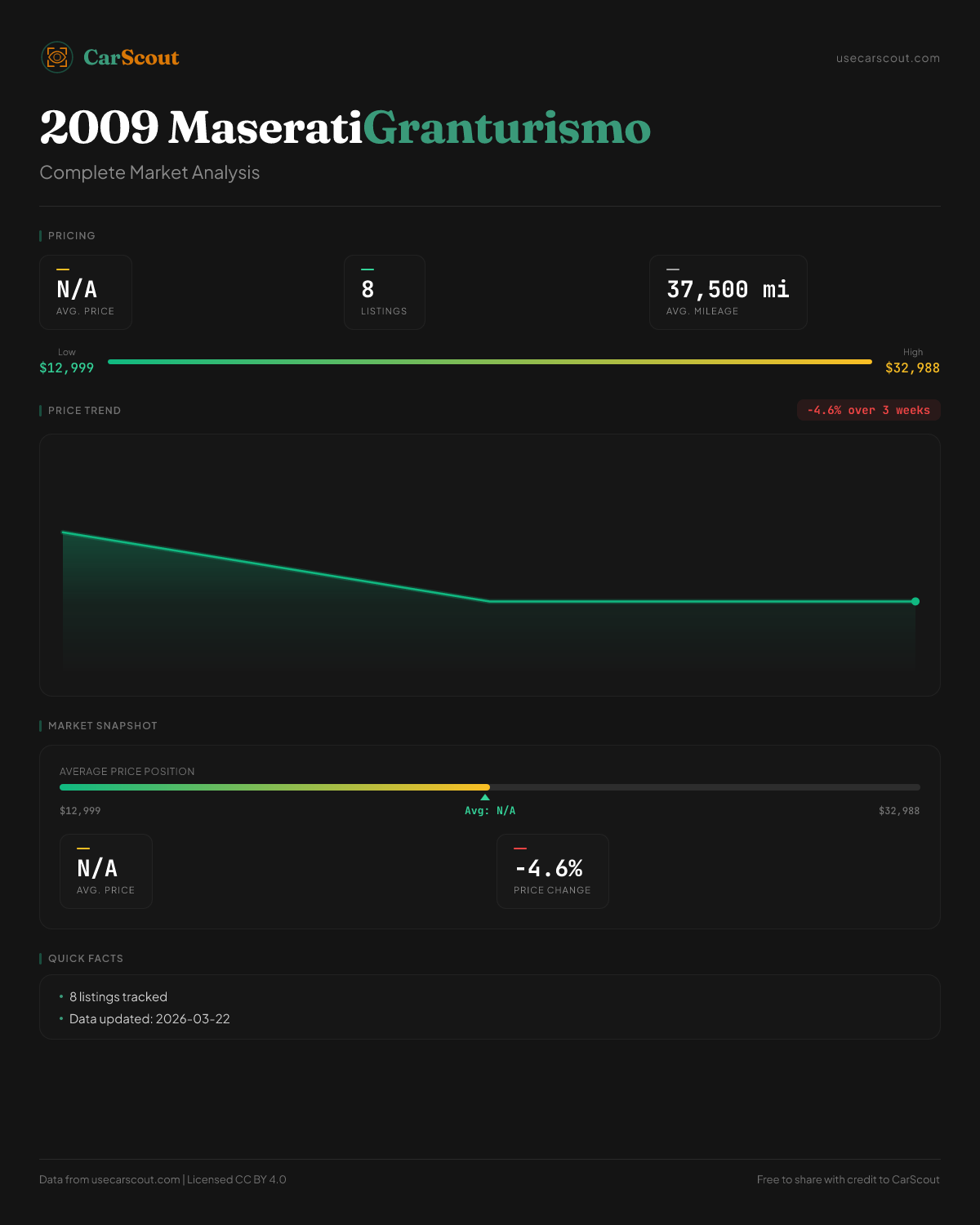Click the CarScout brand name

(131, 58)
